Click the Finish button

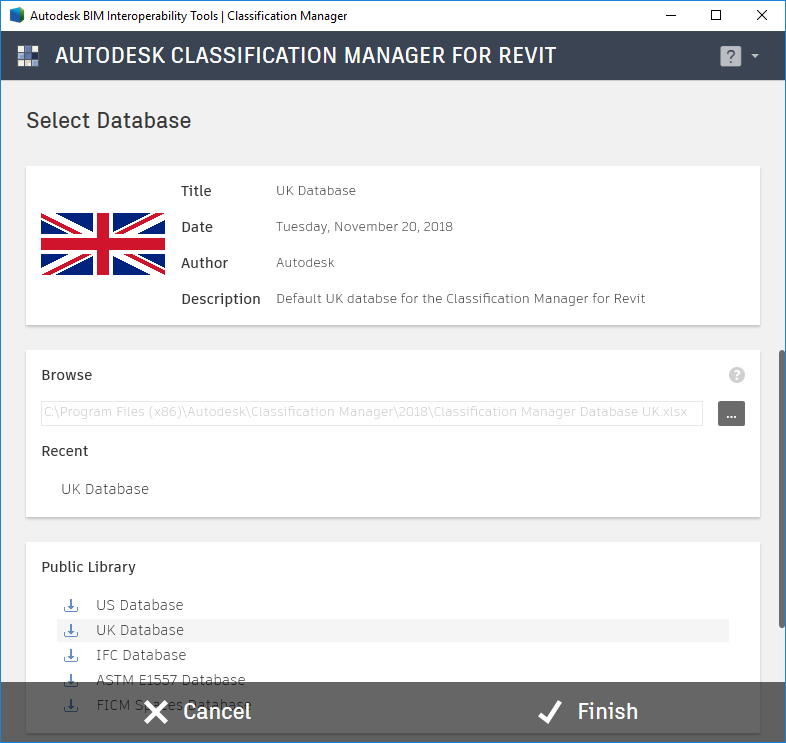point(588,712)
